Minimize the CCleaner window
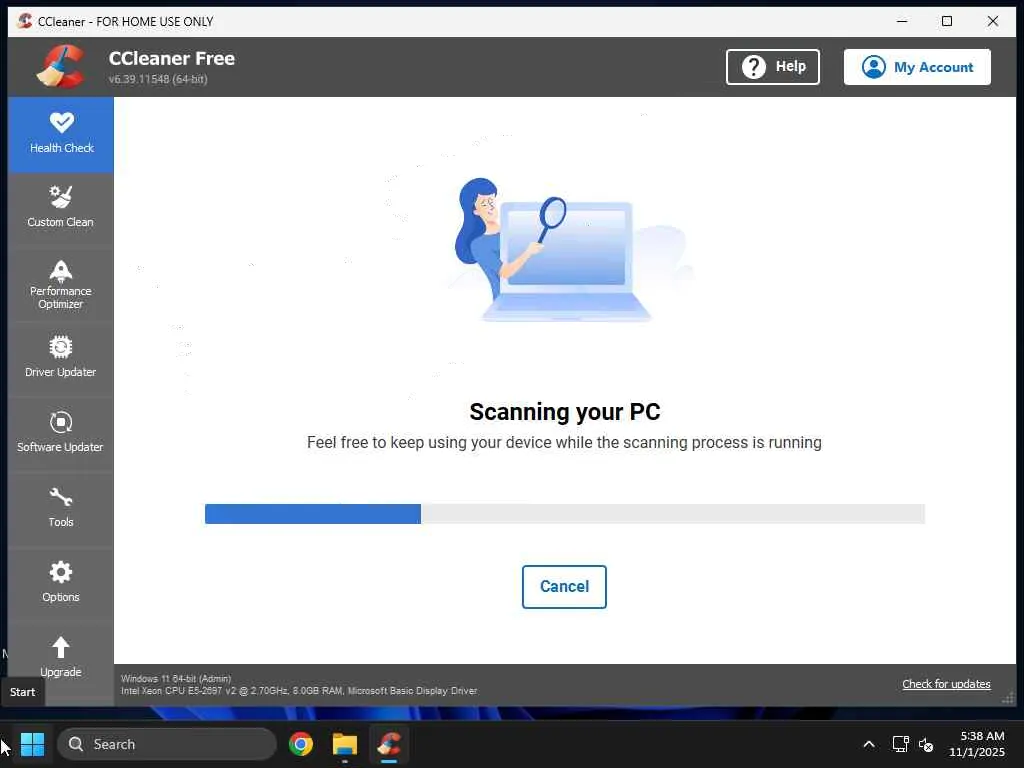 902,21
